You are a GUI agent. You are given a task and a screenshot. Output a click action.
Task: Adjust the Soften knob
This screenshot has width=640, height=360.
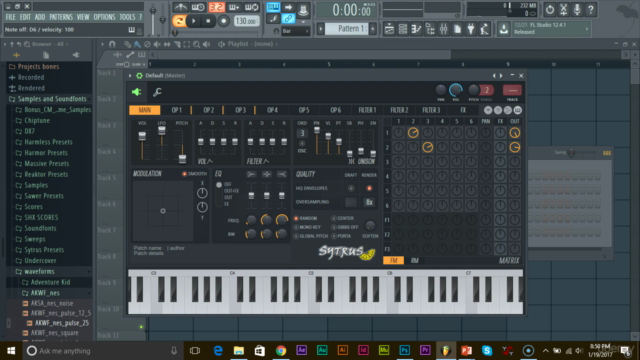coord(370,225)
